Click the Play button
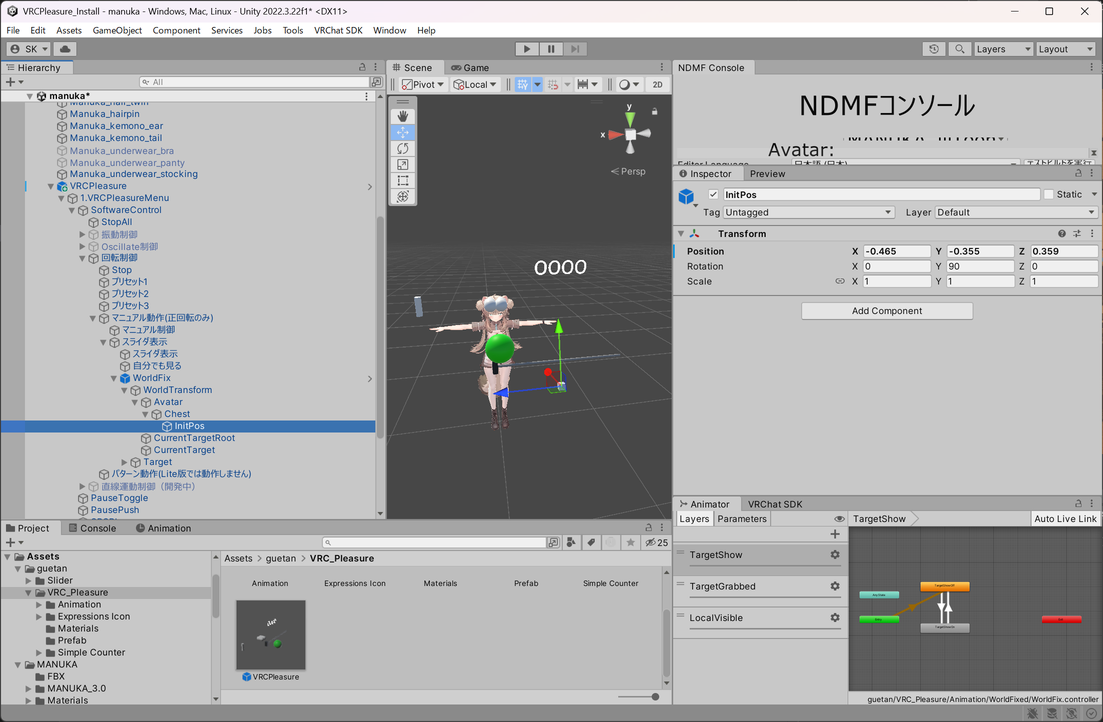The width and height of the screenshot is (1103, 722). 526,49
